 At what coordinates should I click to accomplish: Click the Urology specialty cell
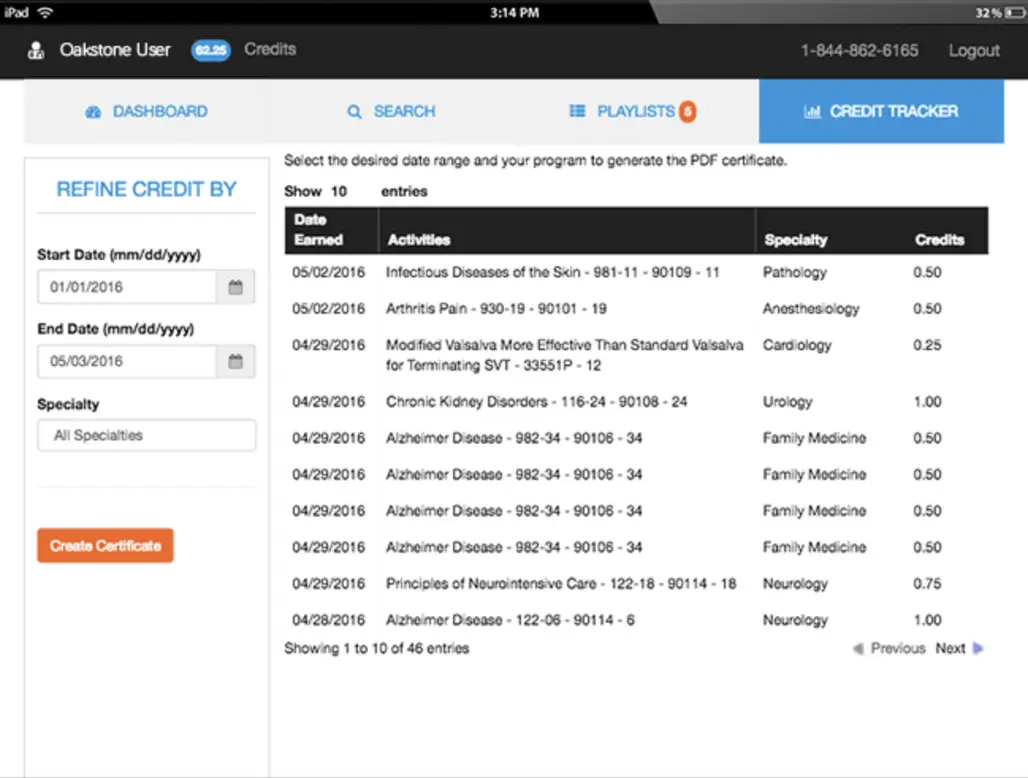click(787, 402)
